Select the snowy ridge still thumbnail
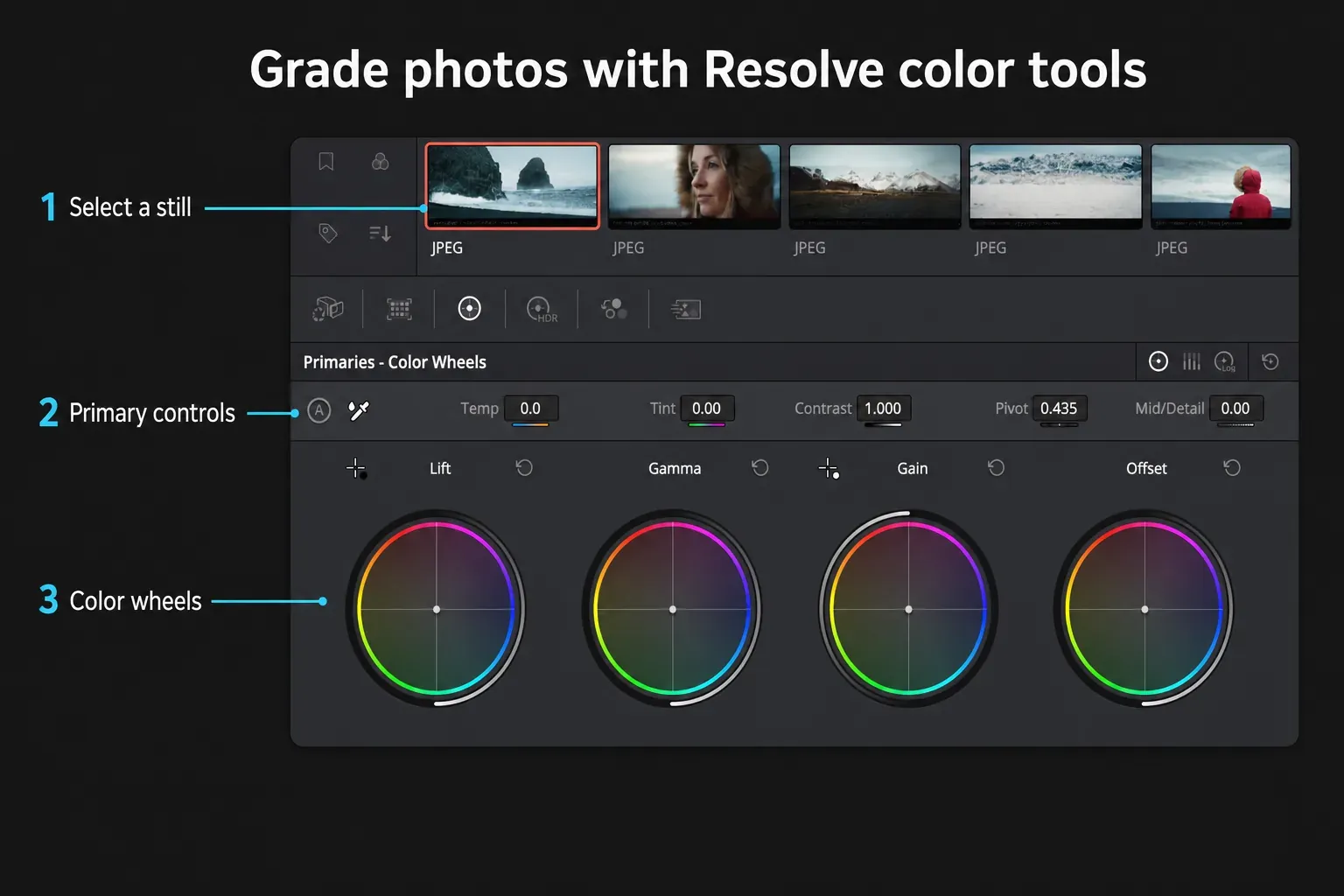Viewport: 1344px width, 896px height. pos(1055,186)
